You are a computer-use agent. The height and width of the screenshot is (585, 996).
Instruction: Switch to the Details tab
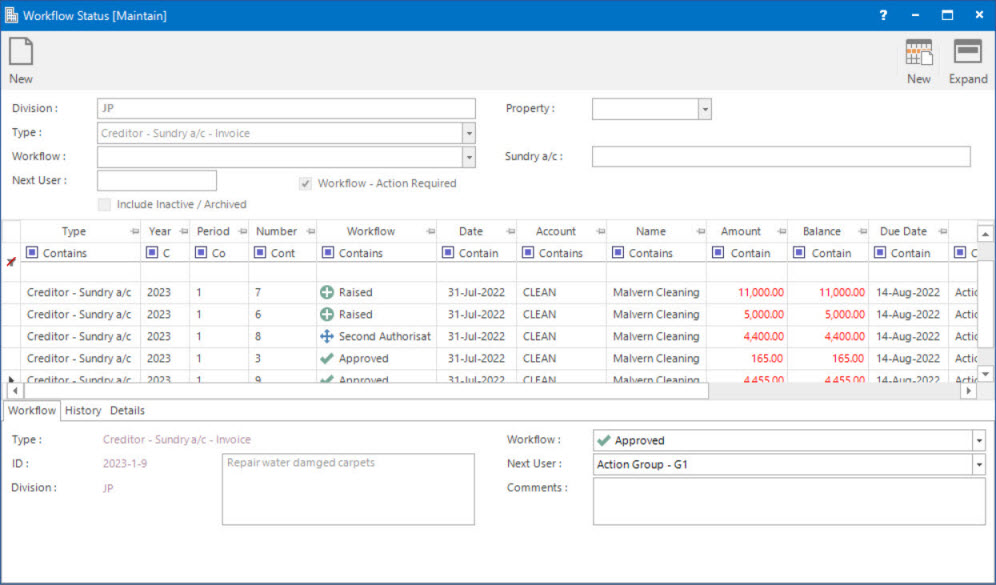point(127,411)
